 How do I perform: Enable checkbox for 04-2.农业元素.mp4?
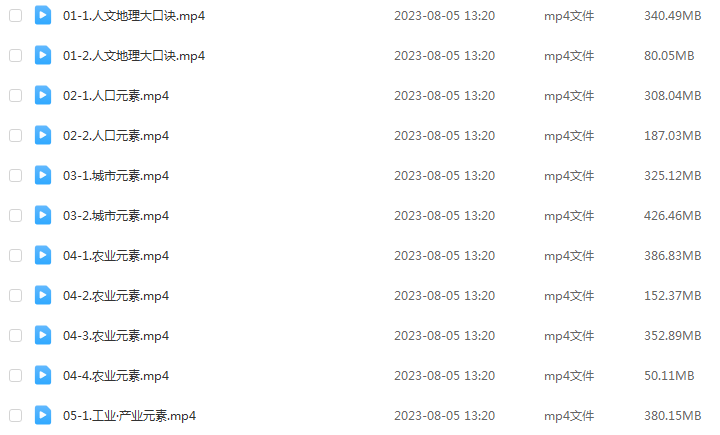point(16,295)
